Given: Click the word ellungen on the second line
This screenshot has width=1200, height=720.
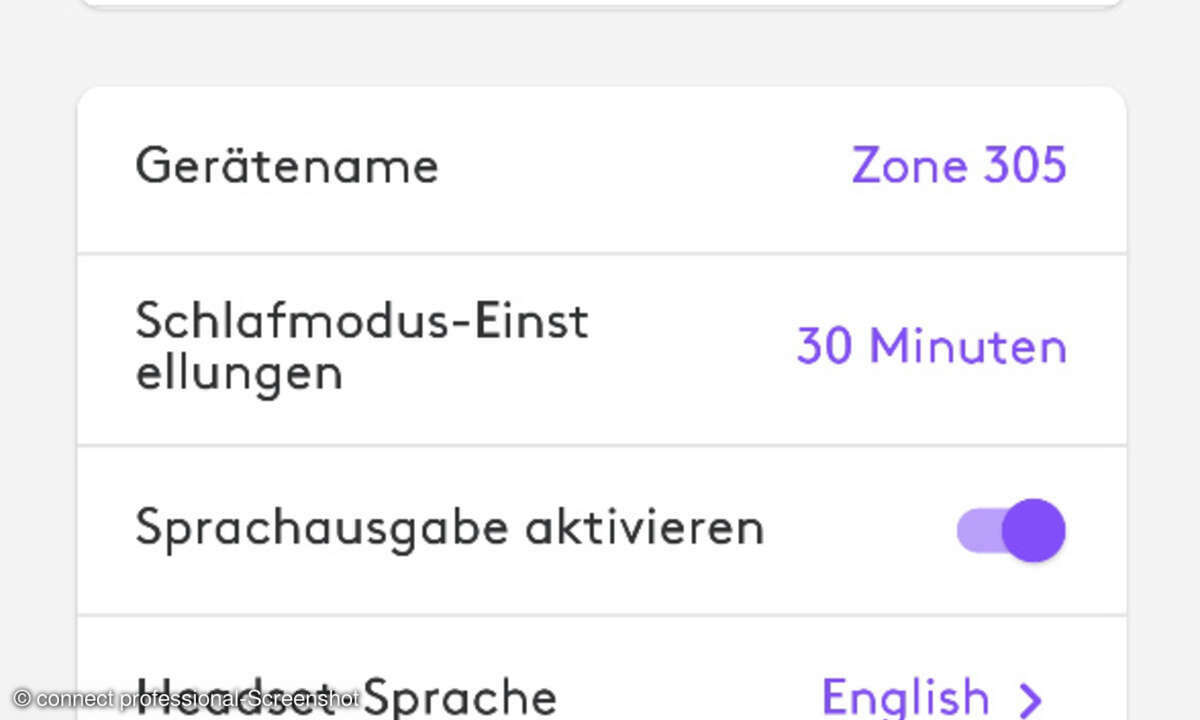Looking at the screenshot, I should tap(239, 373).
